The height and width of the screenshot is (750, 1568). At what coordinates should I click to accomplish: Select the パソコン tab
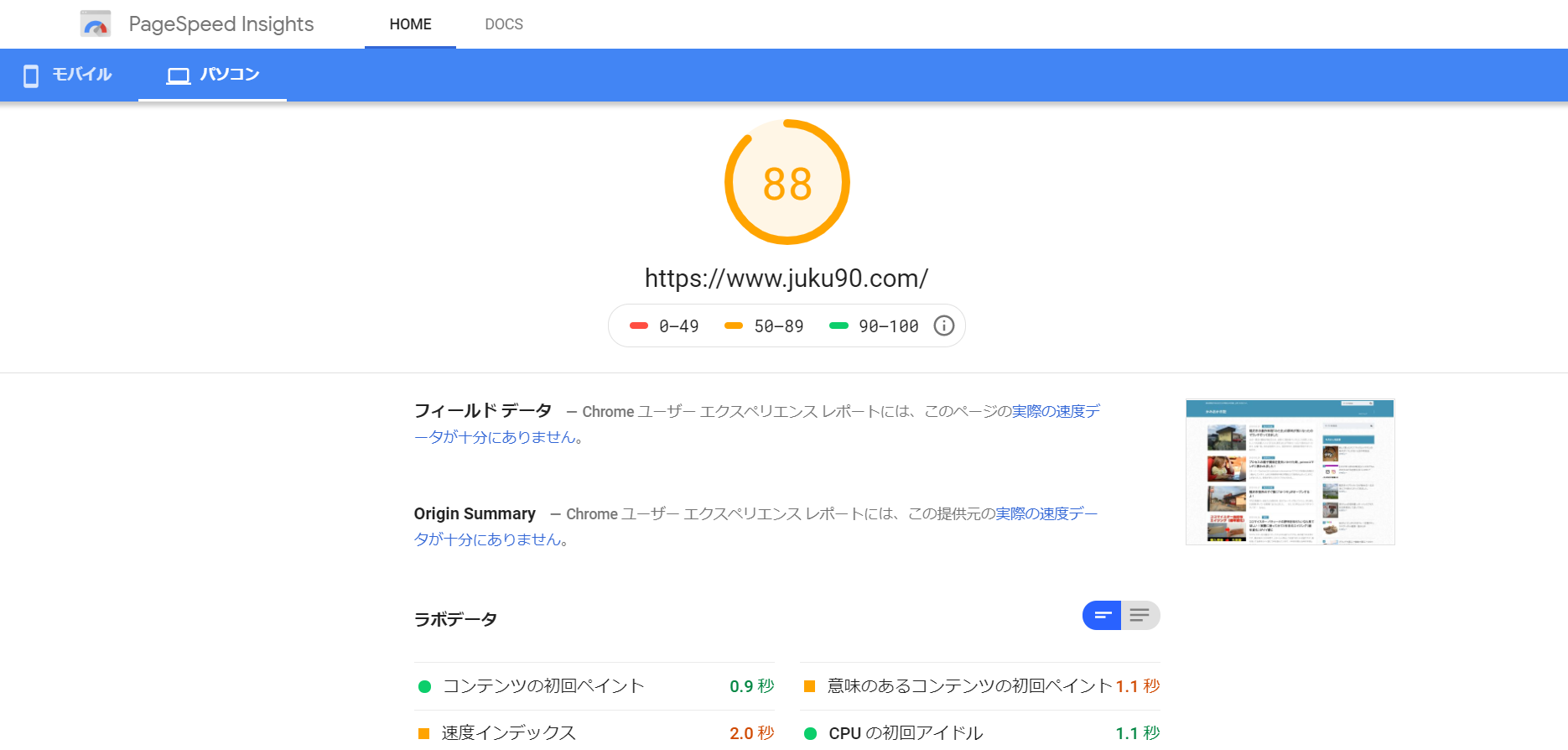(212, 75)
